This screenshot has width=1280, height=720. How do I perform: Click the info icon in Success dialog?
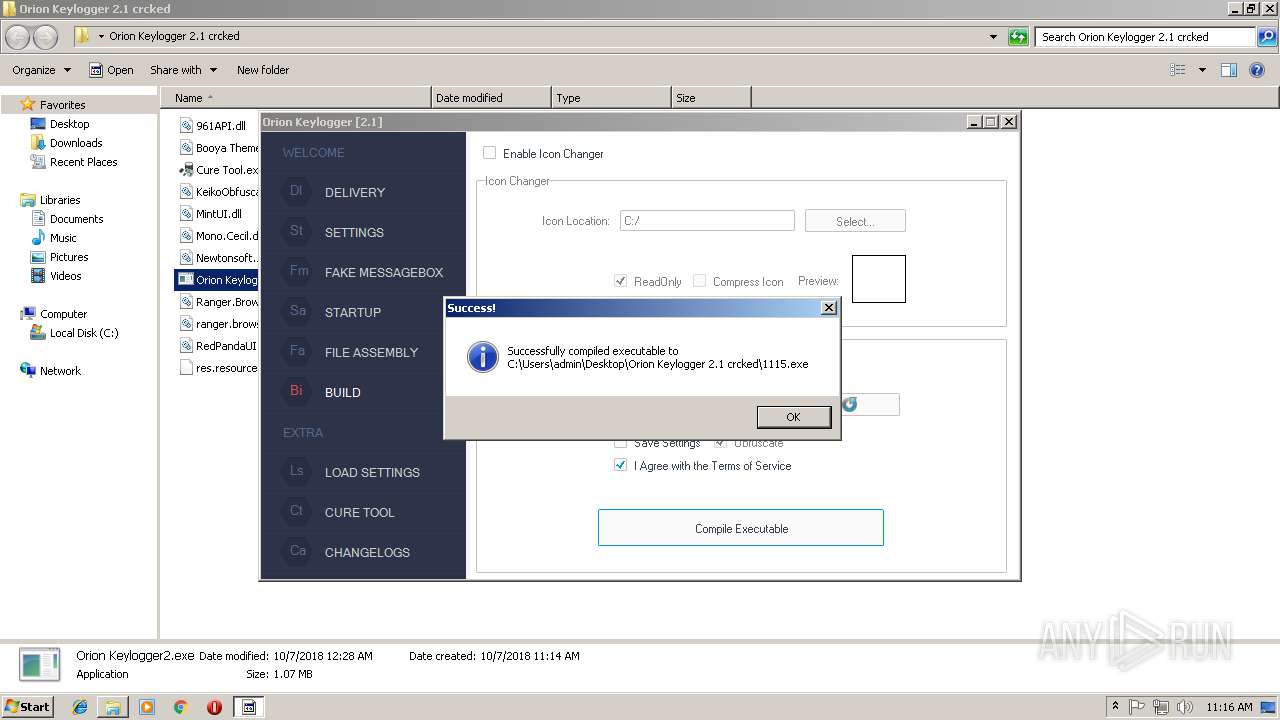click(482, 357)
